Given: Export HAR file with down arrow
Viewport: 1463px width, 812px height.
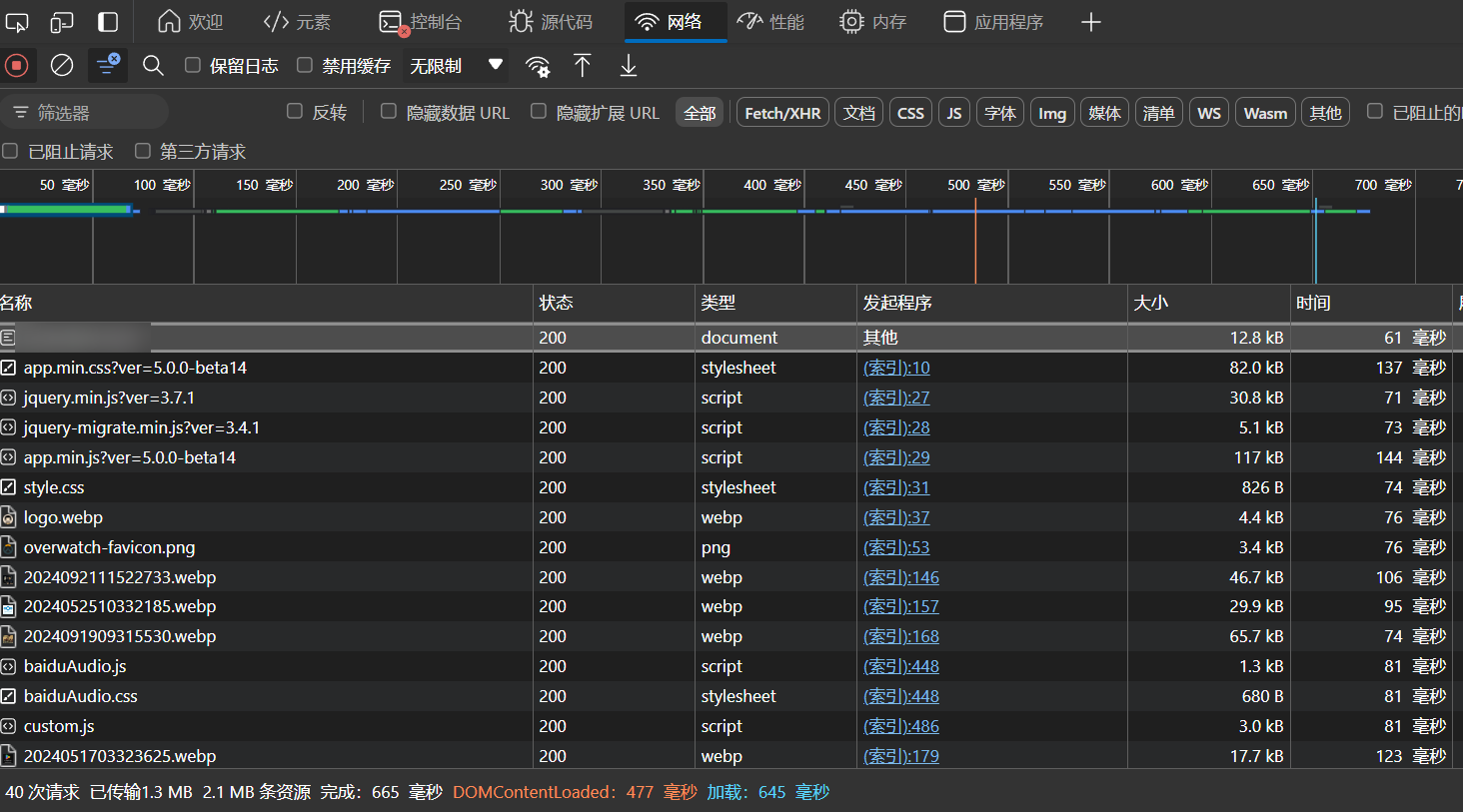Looking at the screenshot, I should point(629,66).
